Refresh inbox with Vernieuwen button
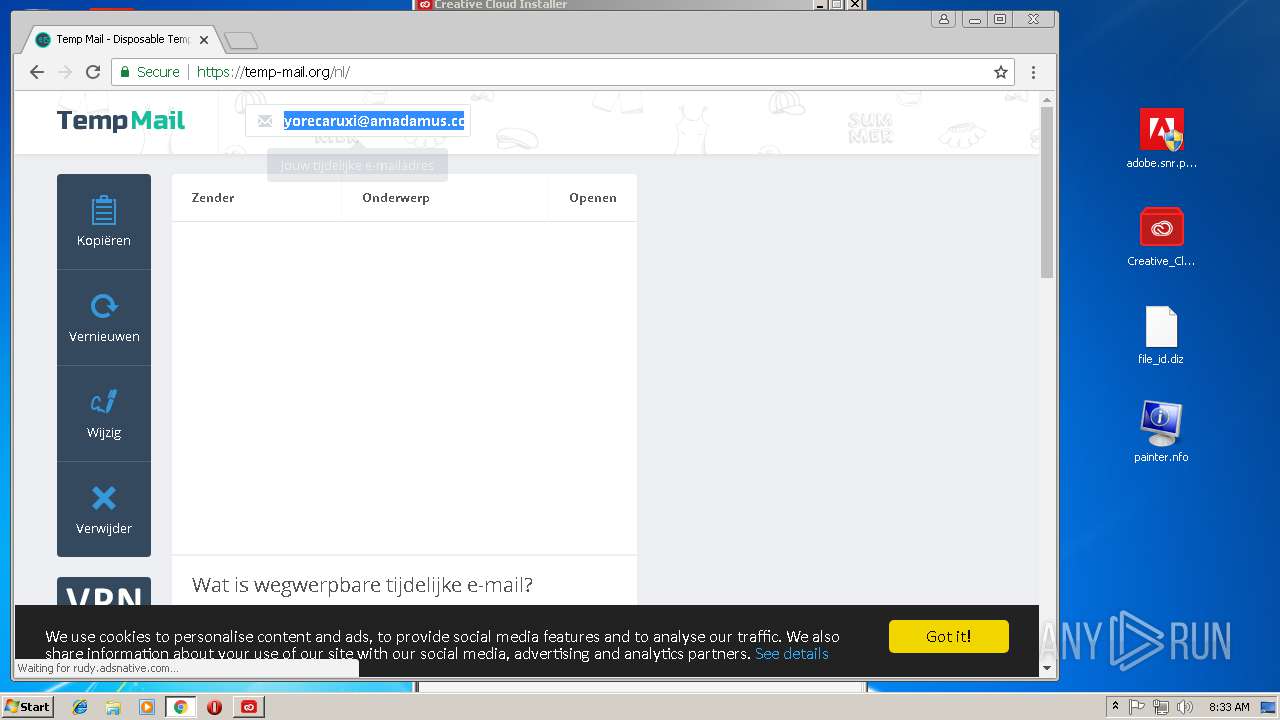The width and height of the screenshot is (1280, 720). pyautogui.click(x=104, y=318)
